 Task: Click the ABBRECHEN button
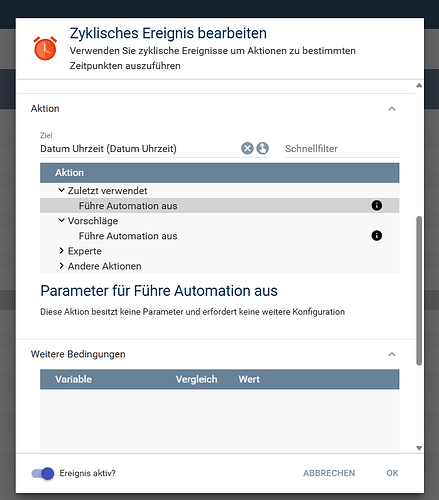(329, 473)
